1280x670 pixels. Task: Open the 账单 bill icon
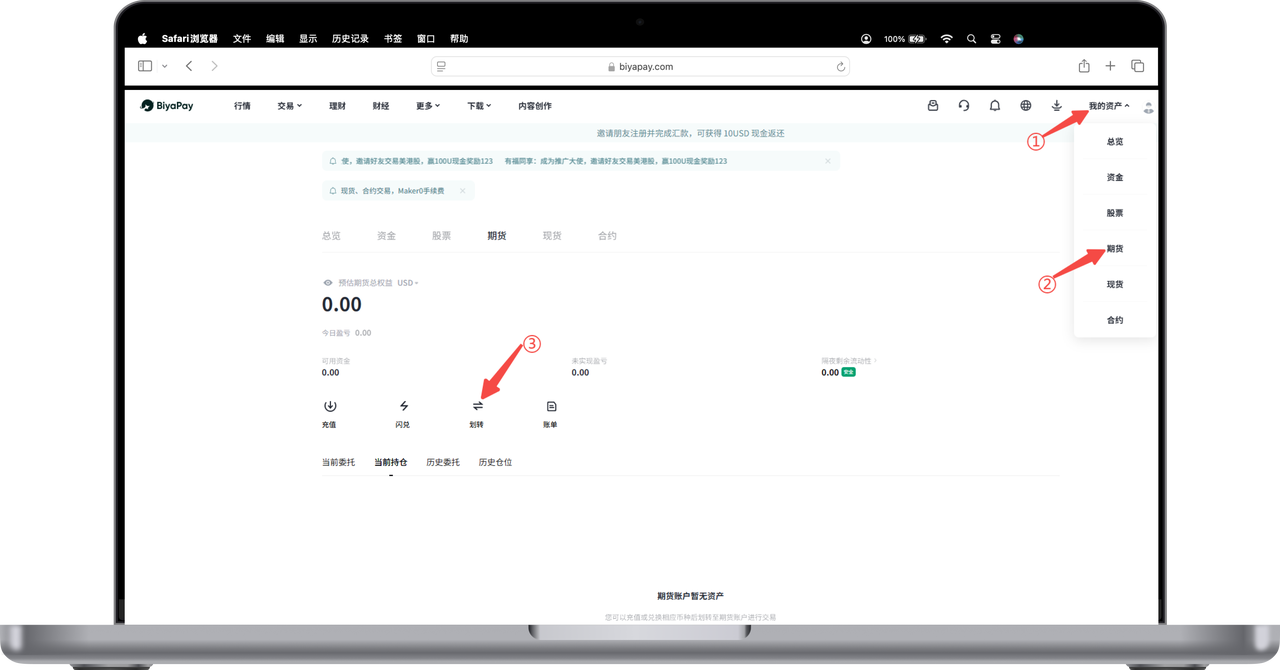(550, 407)
